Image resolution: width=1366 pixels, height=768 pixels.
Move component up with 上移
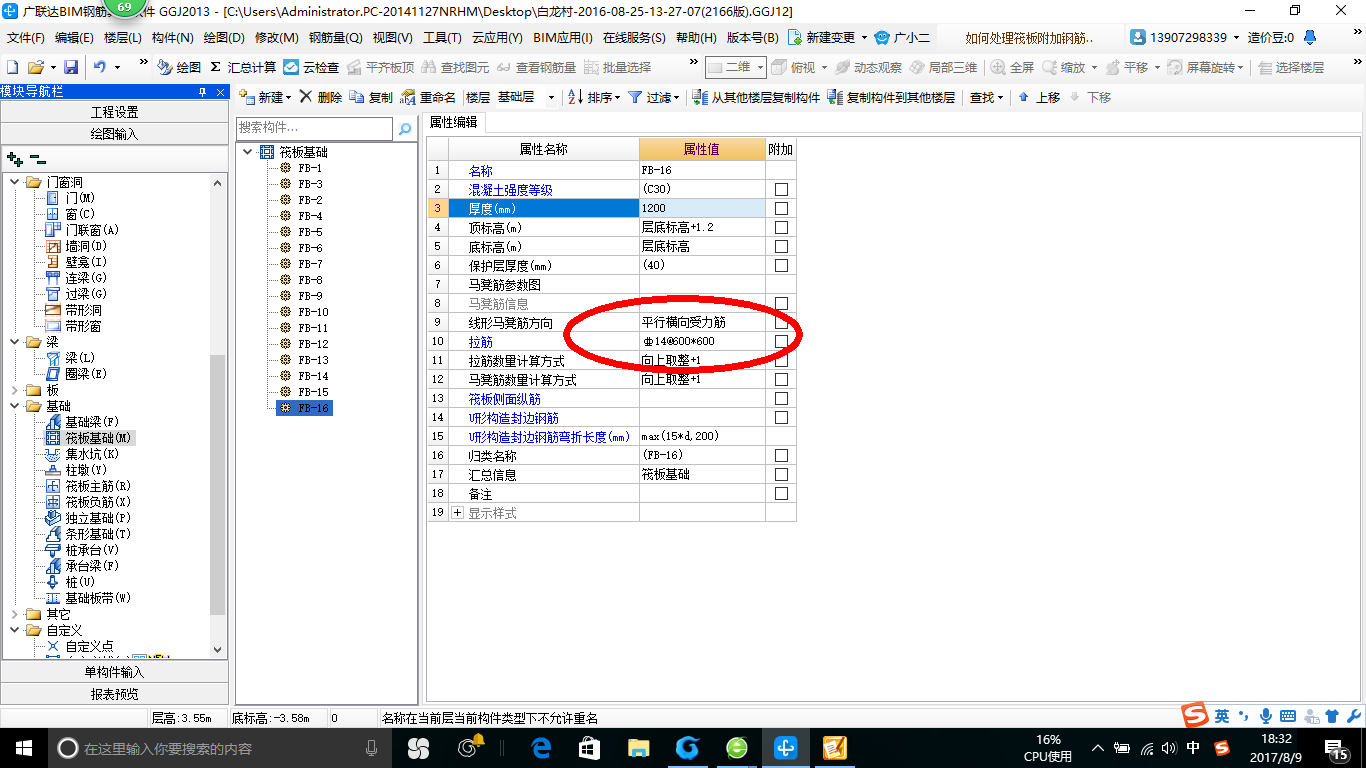tap(1039, 97)
